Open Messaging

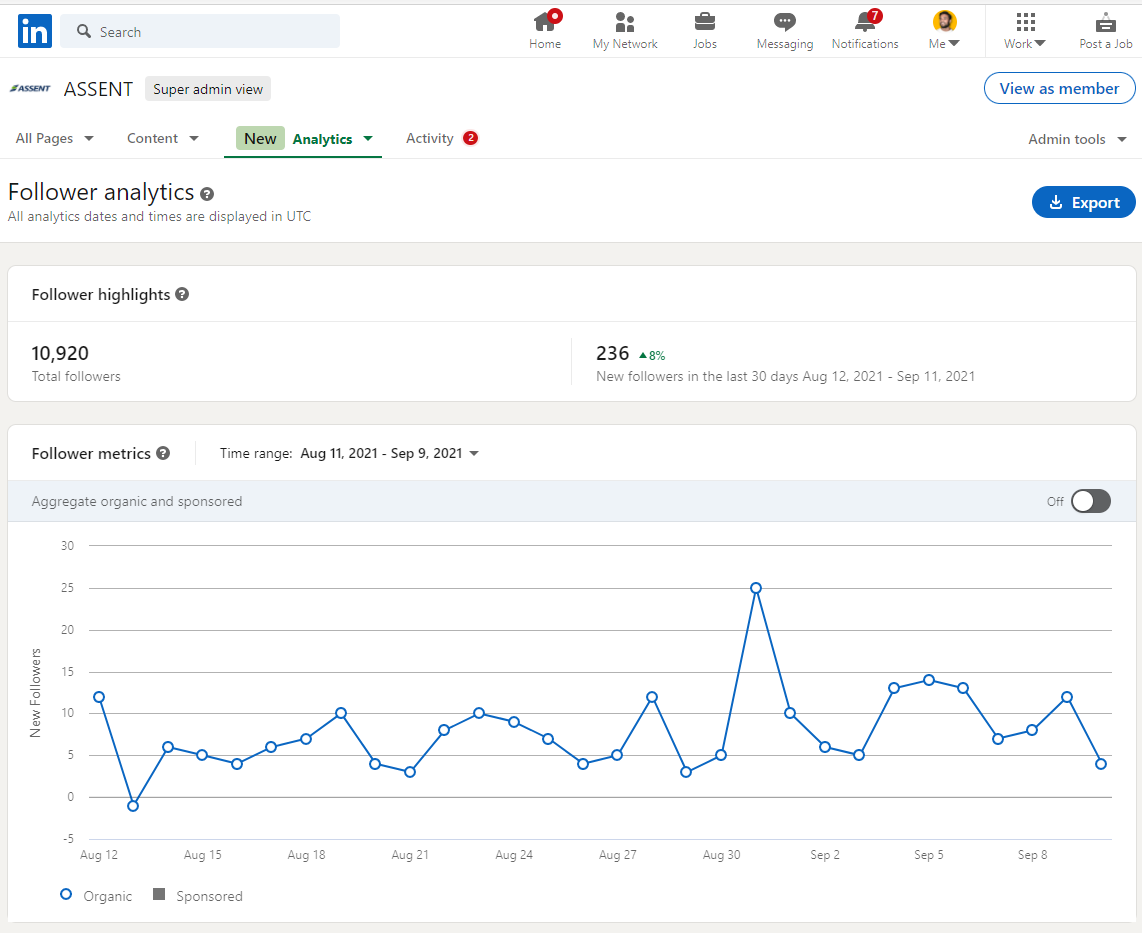(x=784, y=30)
